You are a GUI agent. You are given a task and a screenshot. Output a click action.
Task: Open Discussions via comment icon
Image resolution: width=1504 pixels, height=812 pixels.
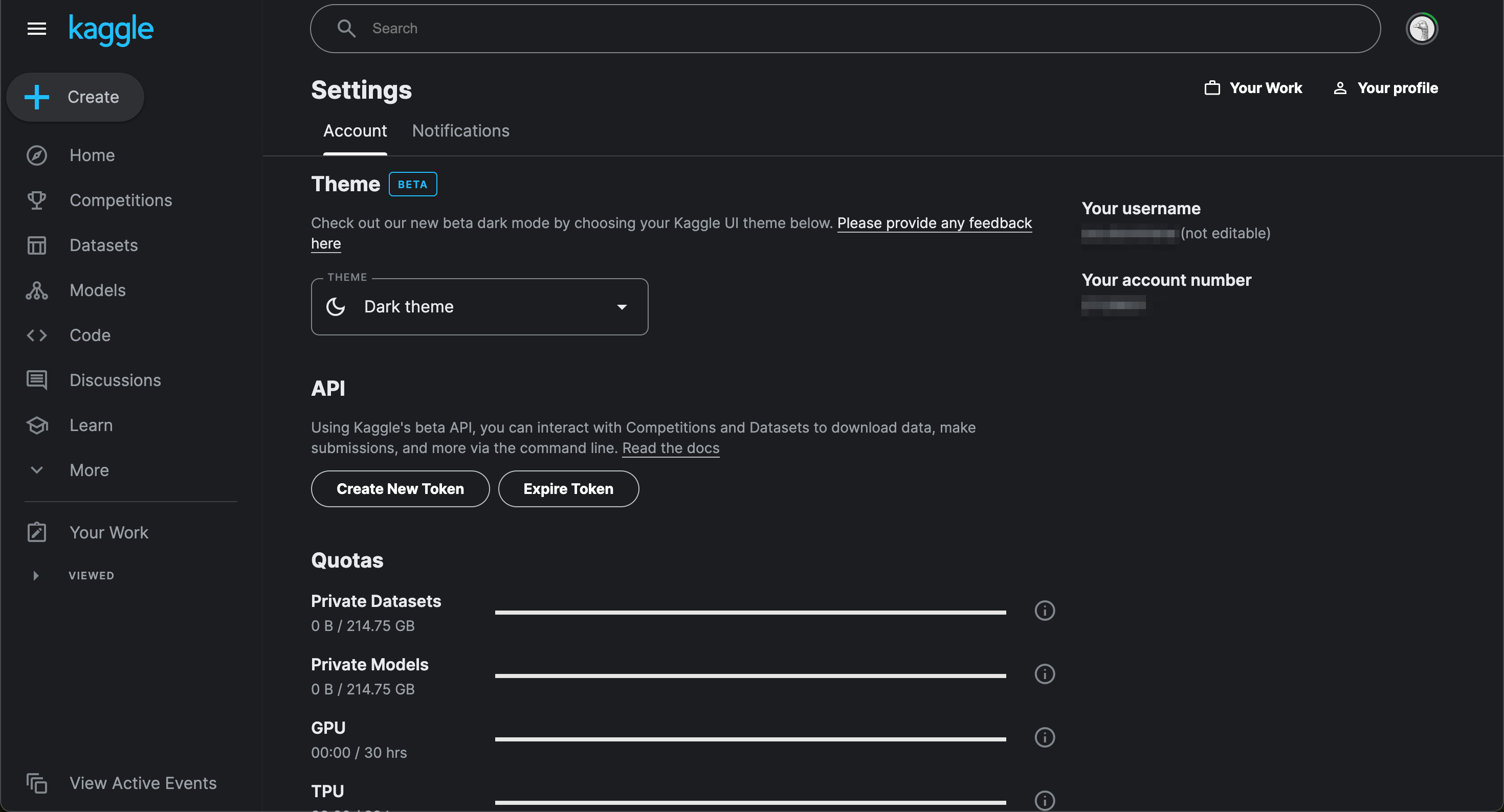click(x=37, y=380)
